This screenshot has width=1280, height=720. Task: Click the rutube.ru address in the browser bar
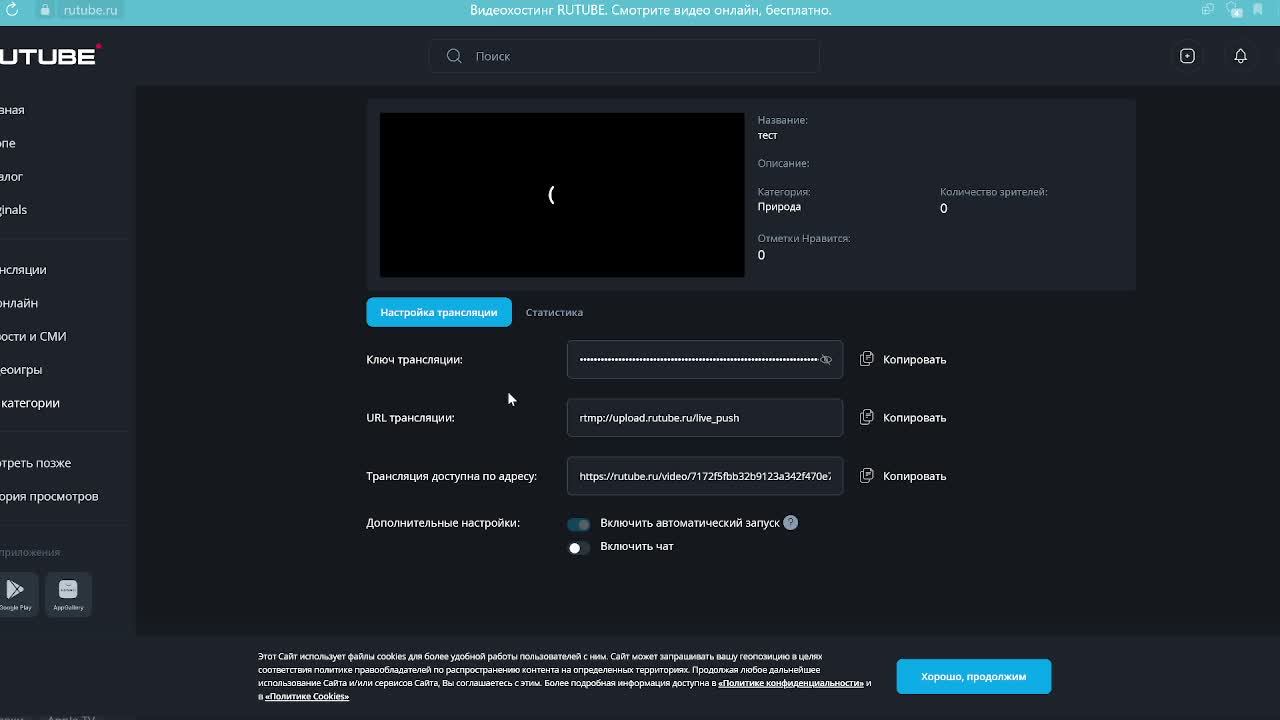click(x=90, y=10)
